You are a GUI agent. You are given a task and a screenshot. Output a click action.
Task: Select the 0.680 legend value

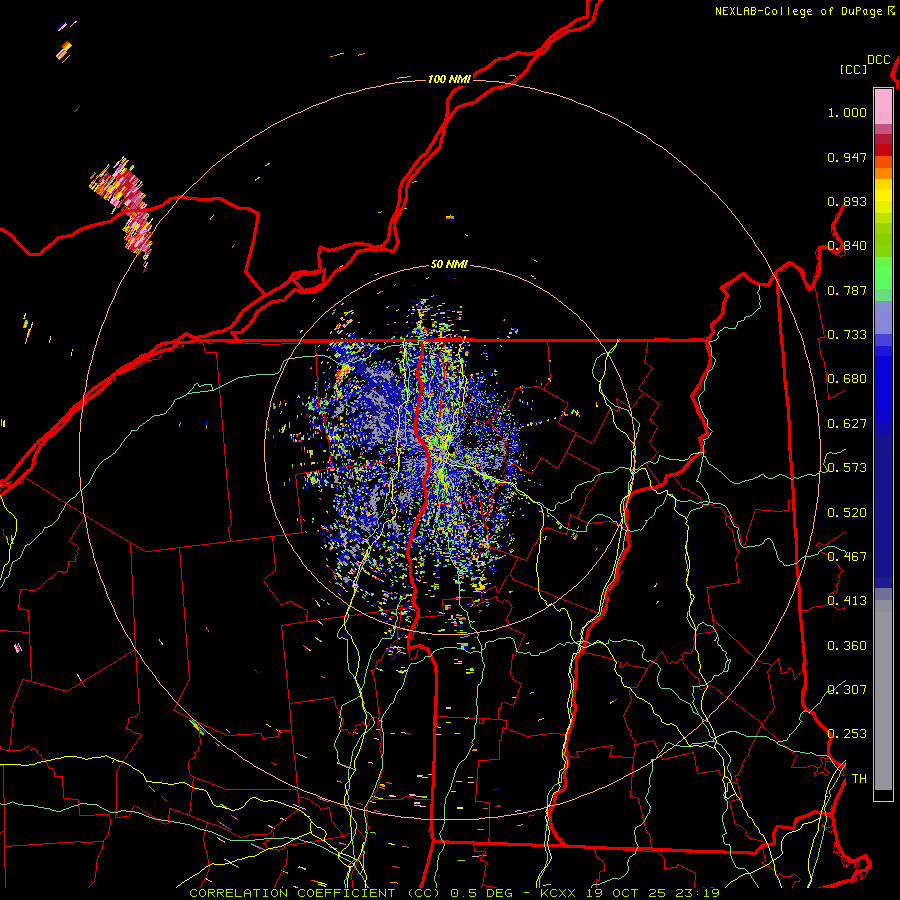pos(847,379)
